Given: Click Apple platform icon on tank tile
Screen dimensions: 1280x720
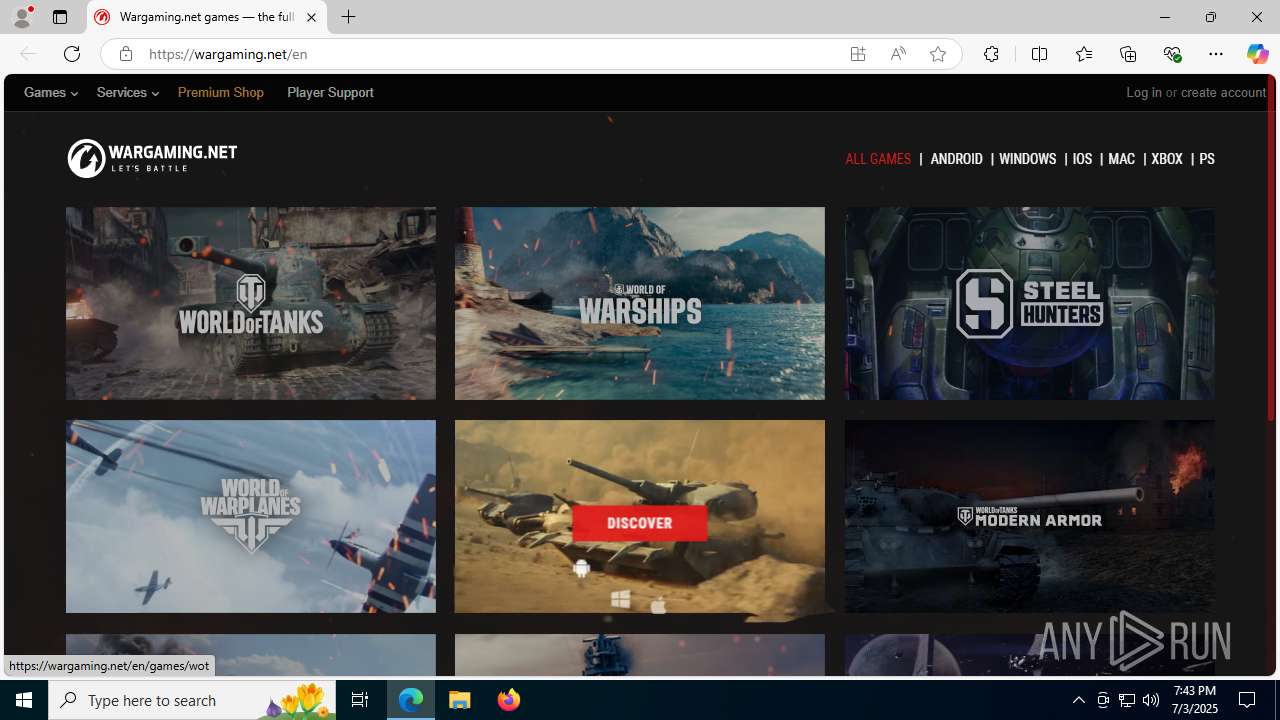Looking at the screenshot, I should 659,604.
